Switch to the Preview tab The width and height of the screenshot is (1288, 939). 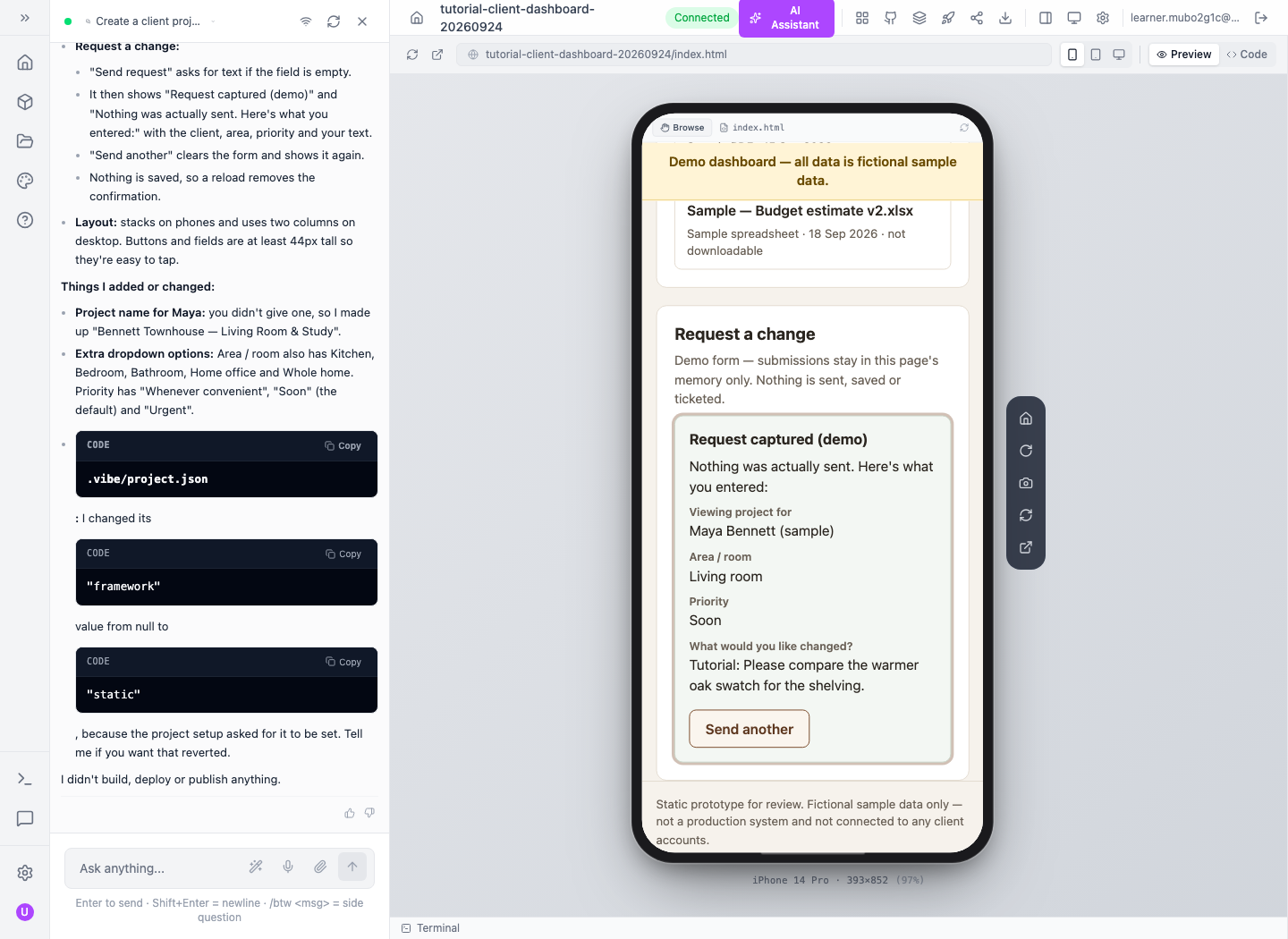click(x=1184, y=55)
